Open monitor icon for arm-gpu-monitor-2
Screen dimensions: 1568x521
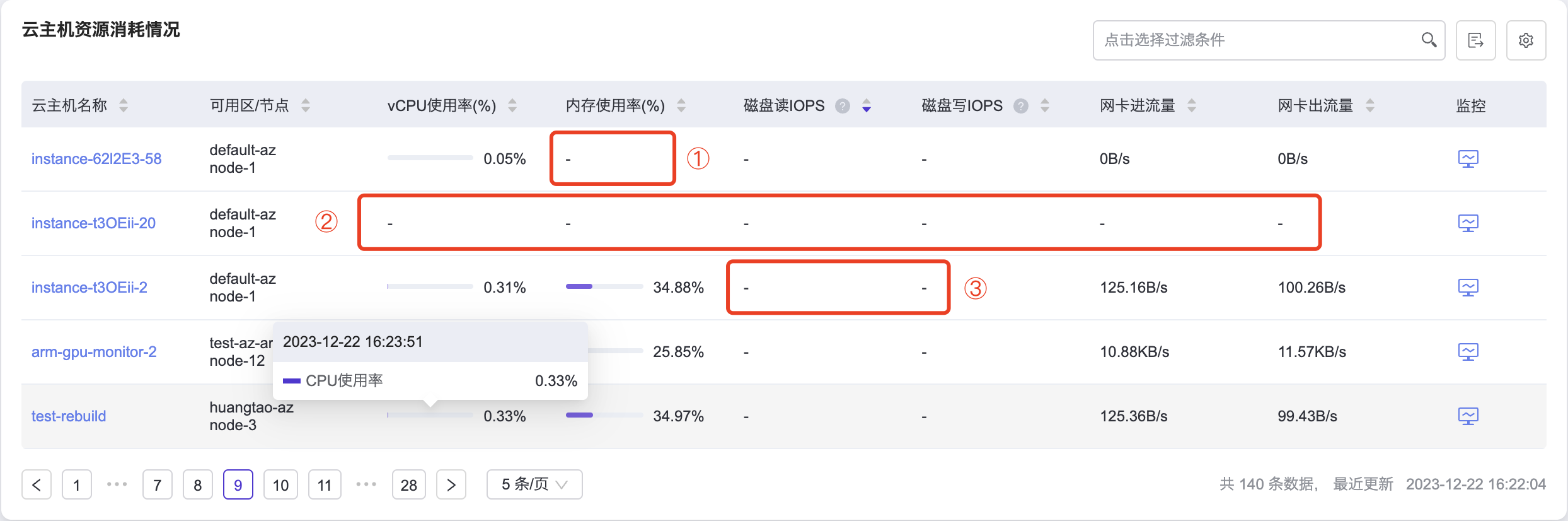pyautogui.click(x=1468, y=351)
